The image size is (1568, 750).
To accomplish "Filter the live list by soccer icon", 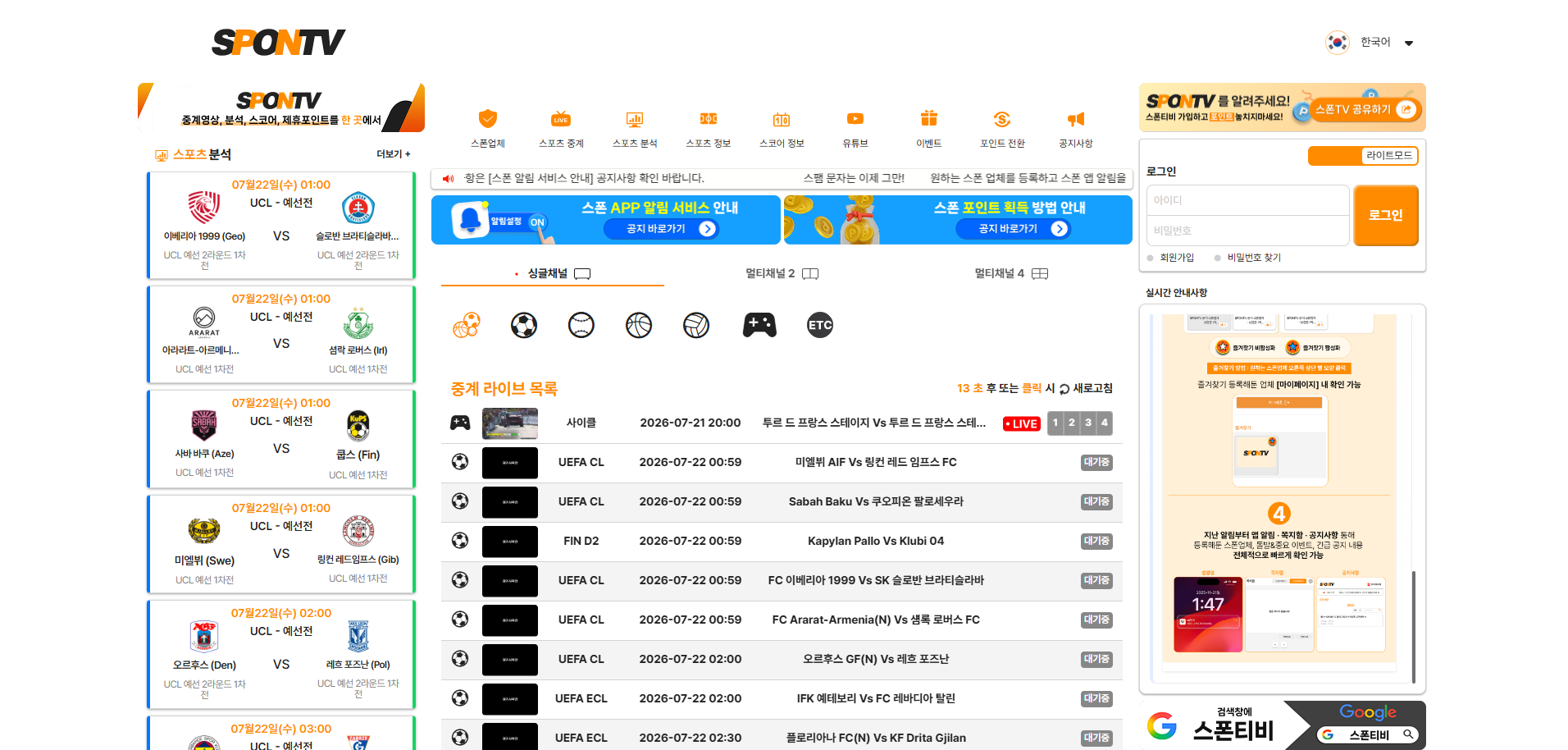I will point(524,326).
